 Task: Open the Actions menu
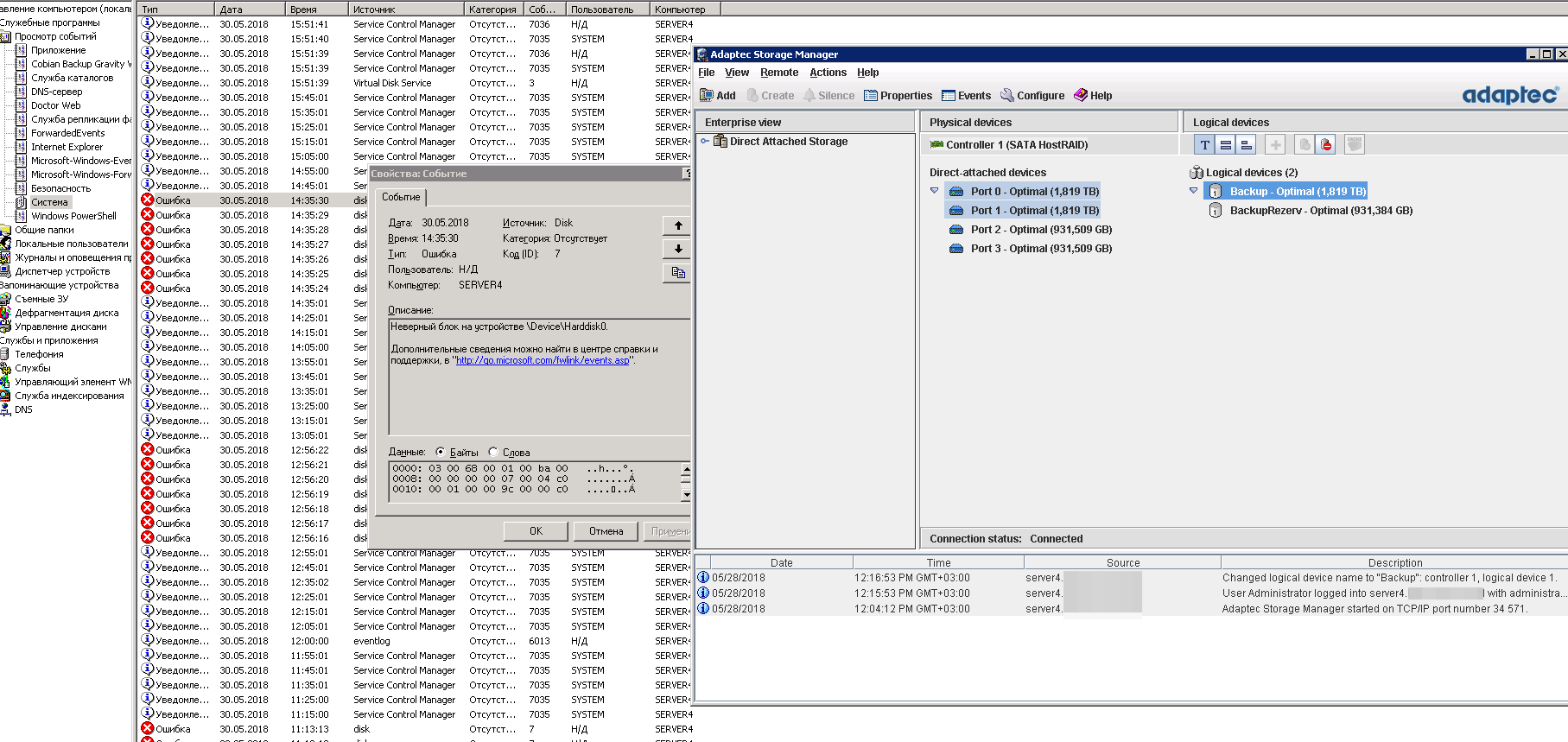coord(828,73)
